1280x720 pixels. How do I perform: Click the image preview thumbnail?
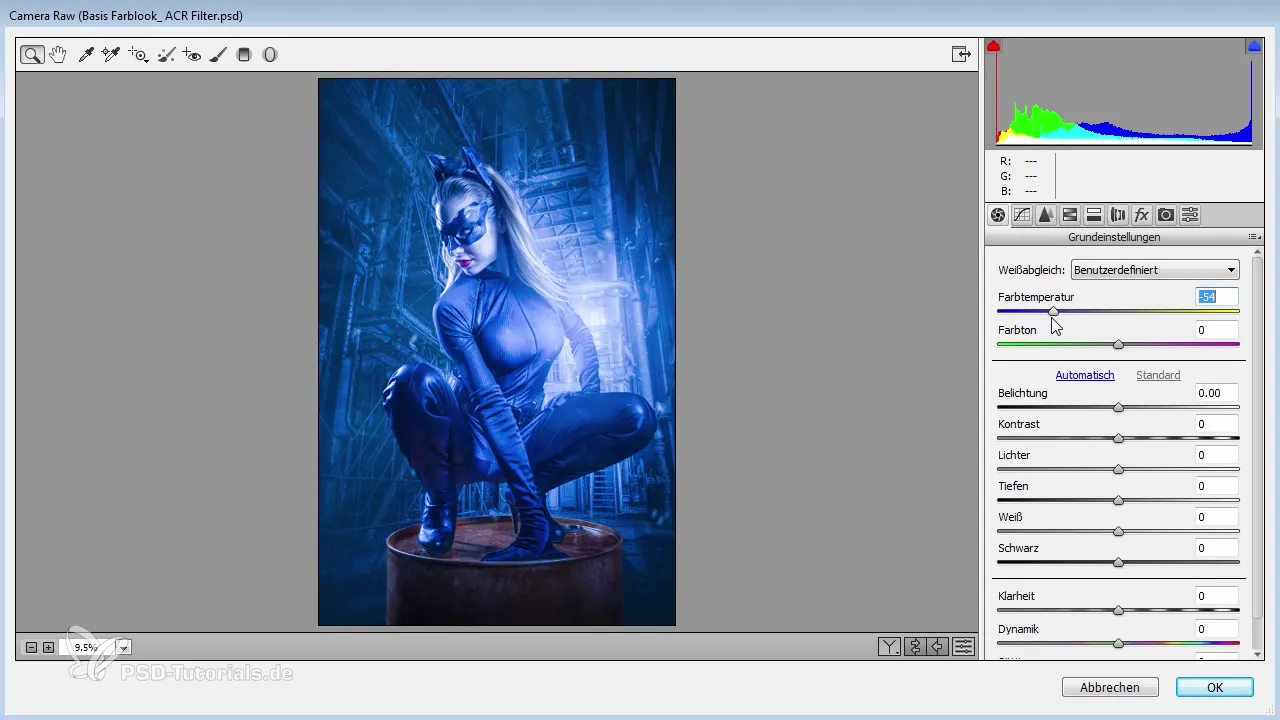tap(497, 352)
